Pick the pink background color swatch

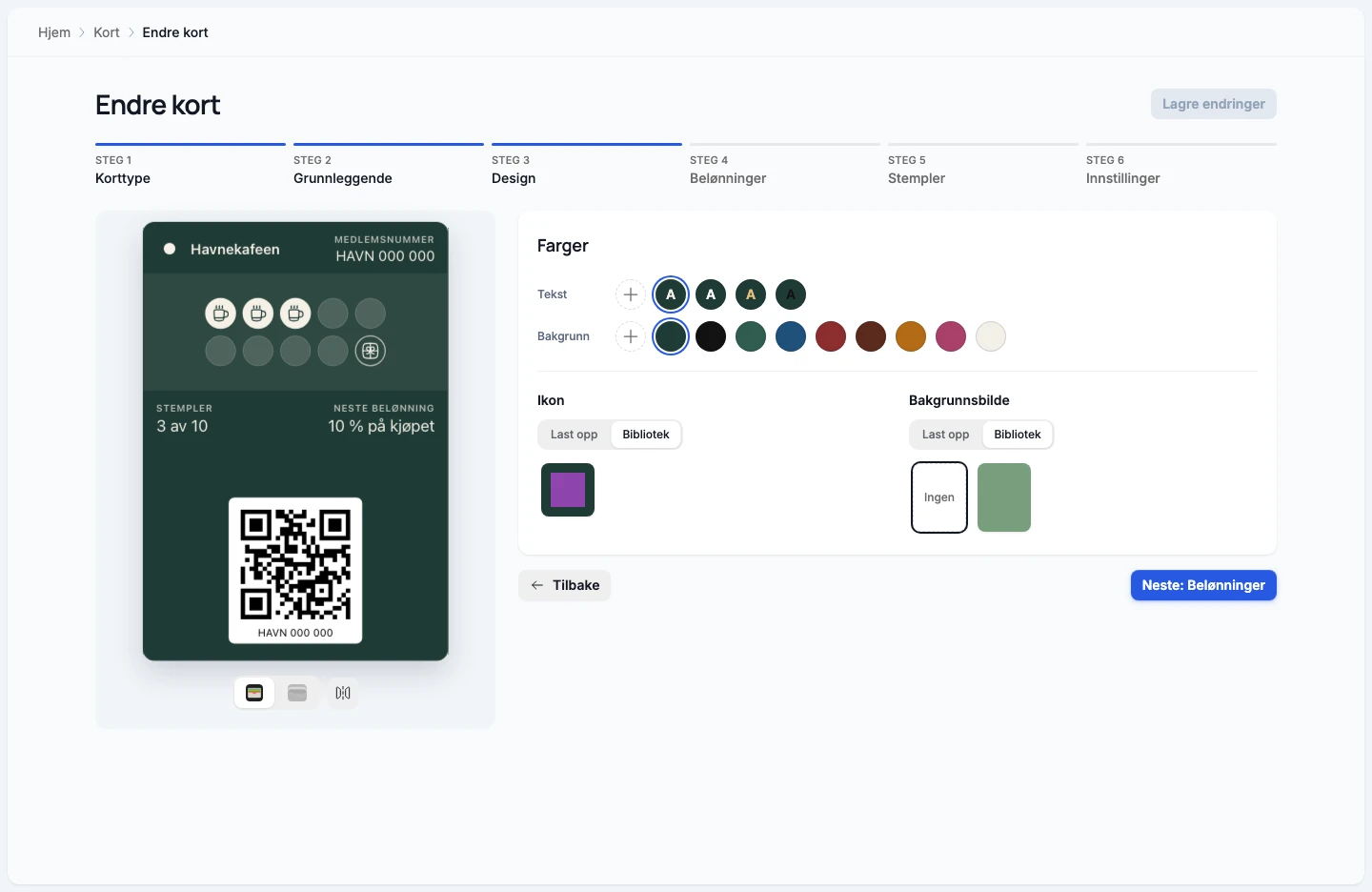click(951, 336)
